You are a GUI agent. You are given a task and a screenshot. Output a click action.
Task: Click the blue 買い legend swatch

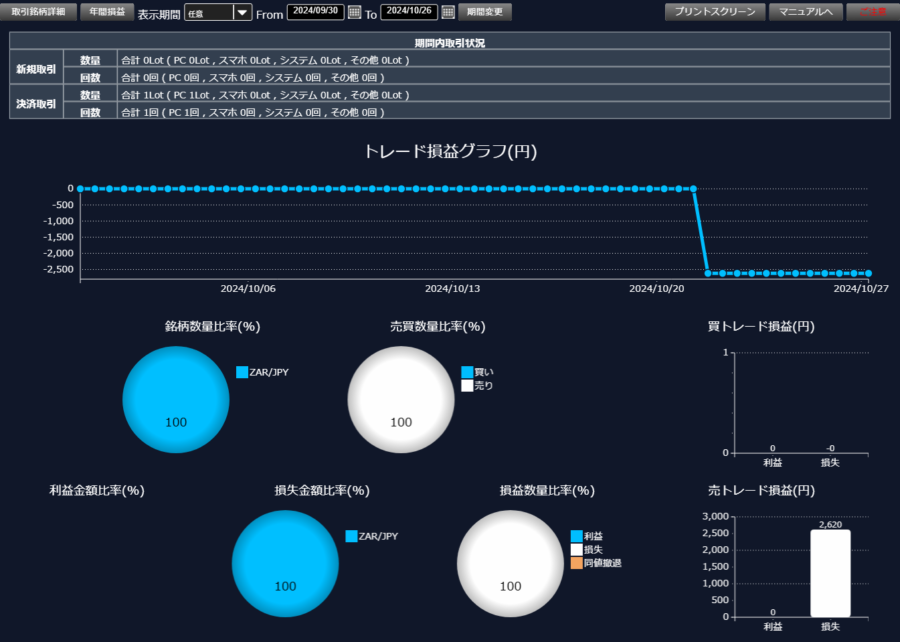(x=467, y=372)
